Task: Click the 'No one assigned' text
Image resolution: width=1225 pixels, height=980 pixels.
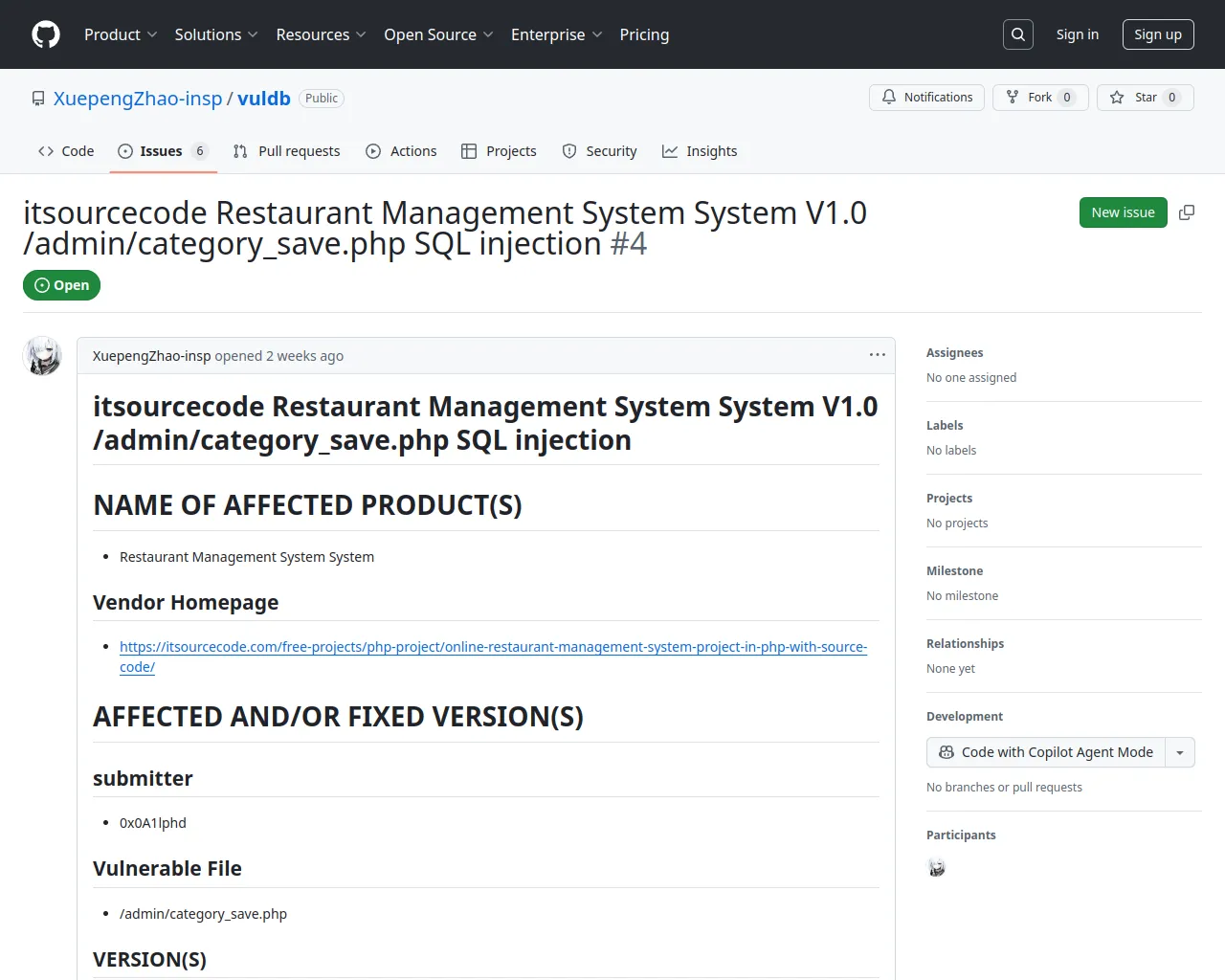Action: (971, 378)
